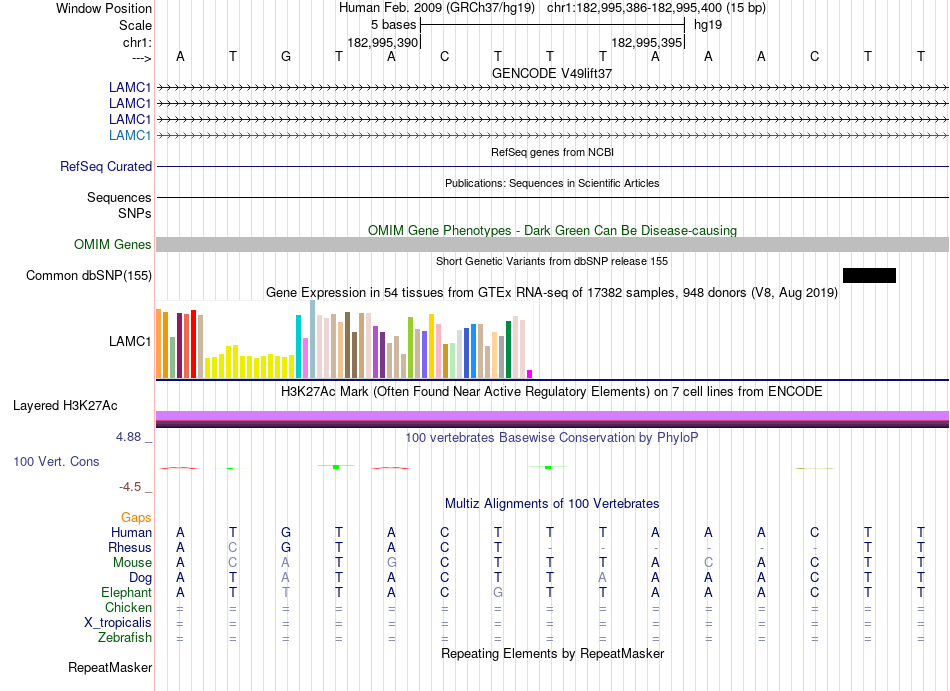
Task: Select the black dbSNP variant block
Action: click(x=869, y=276)
